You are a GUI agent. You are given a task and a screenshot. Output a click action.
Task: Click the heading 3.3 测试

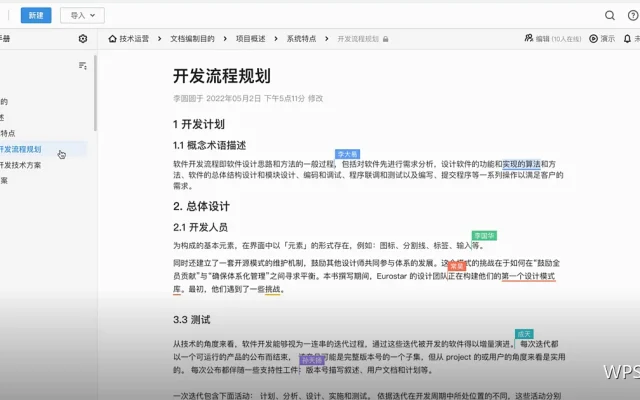point(191,320)
